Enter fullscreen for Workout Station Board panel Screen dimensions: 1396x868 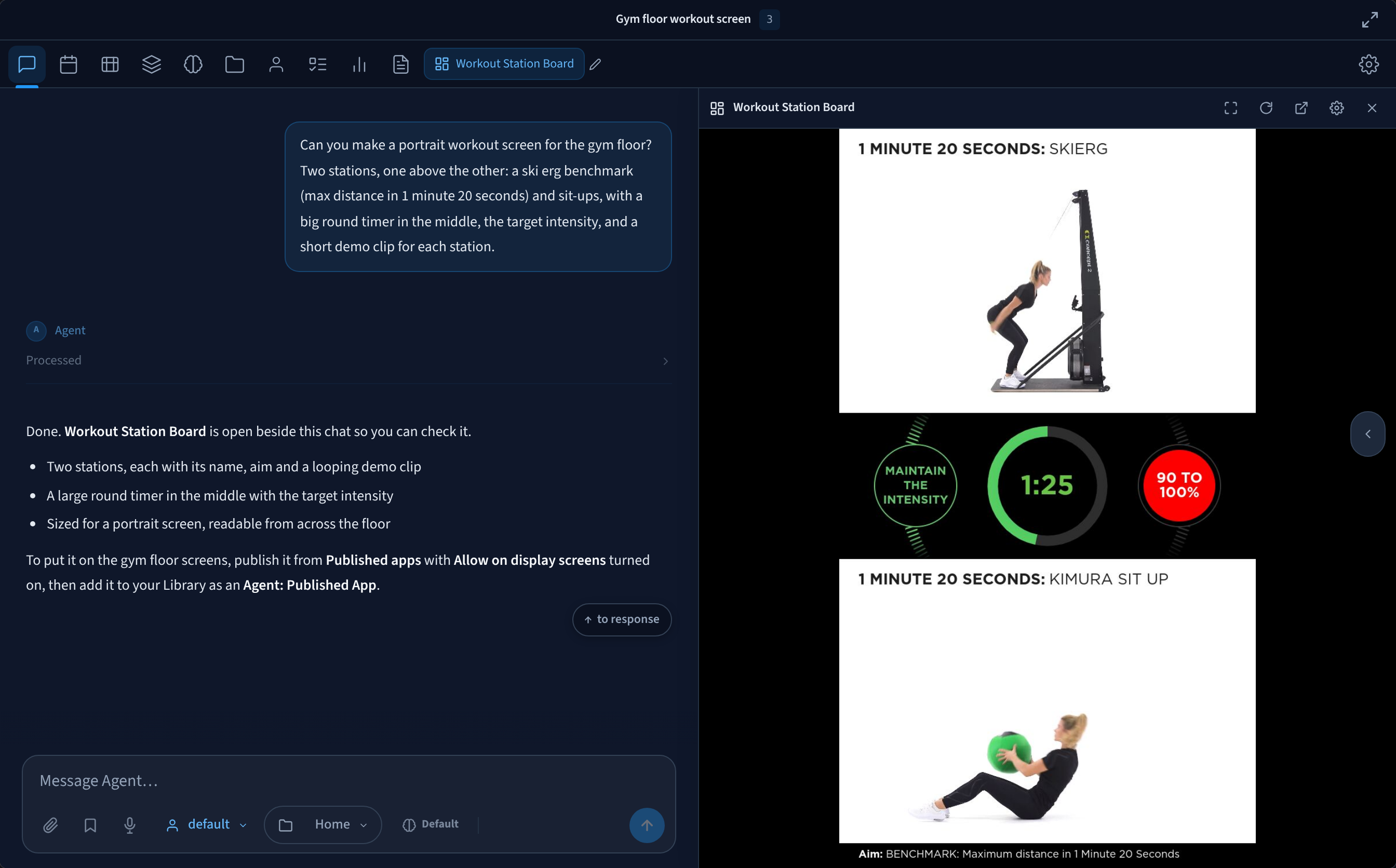pos(1230,108)
